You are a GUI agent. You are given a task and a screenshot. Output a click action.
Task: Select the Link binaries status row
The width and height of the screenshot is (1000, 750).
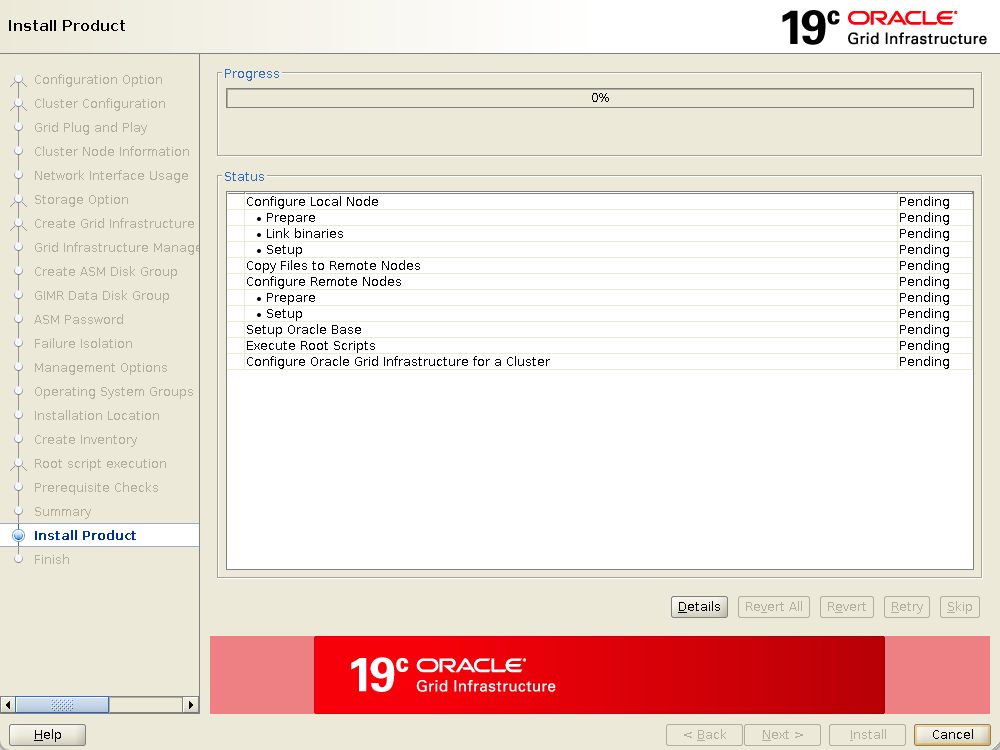point(304,234)
